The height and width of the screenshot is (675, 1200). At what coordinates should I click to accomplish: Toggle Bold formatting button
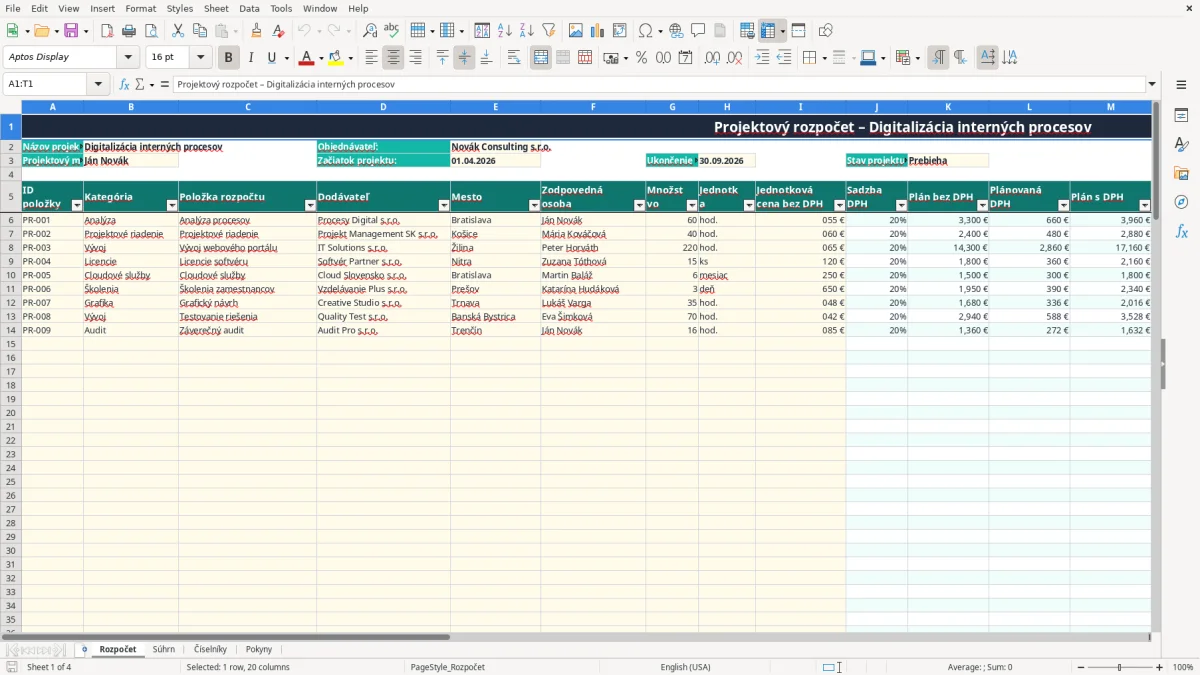(228, 58)
